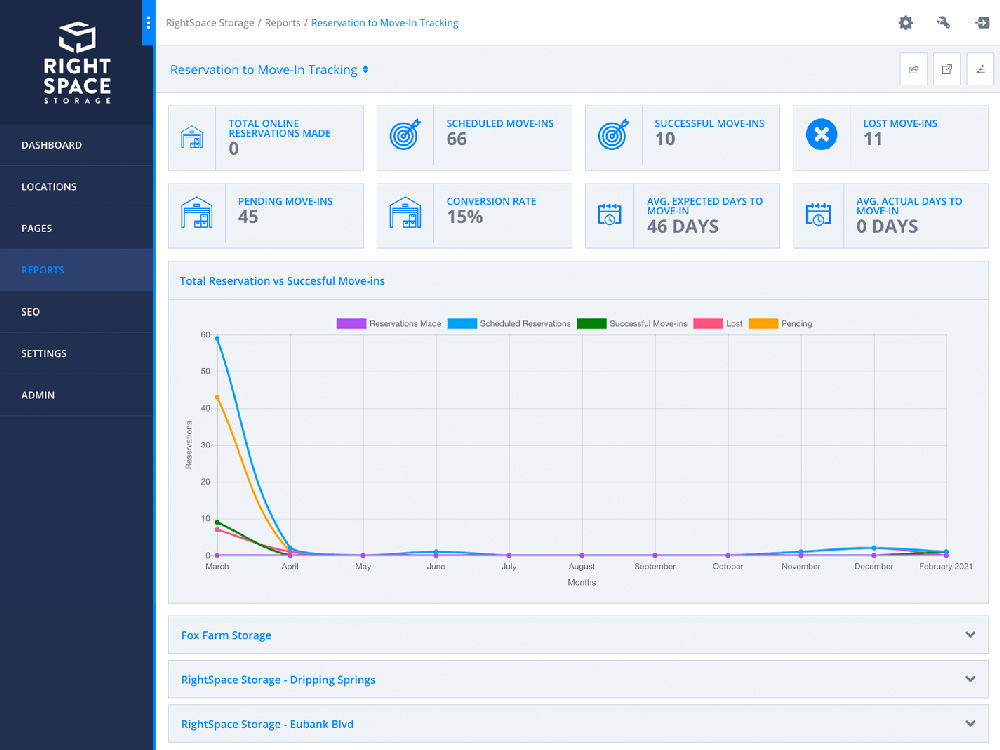
Task: Click the Fox Farm Storage title
Action: click(x=226, y=635)
